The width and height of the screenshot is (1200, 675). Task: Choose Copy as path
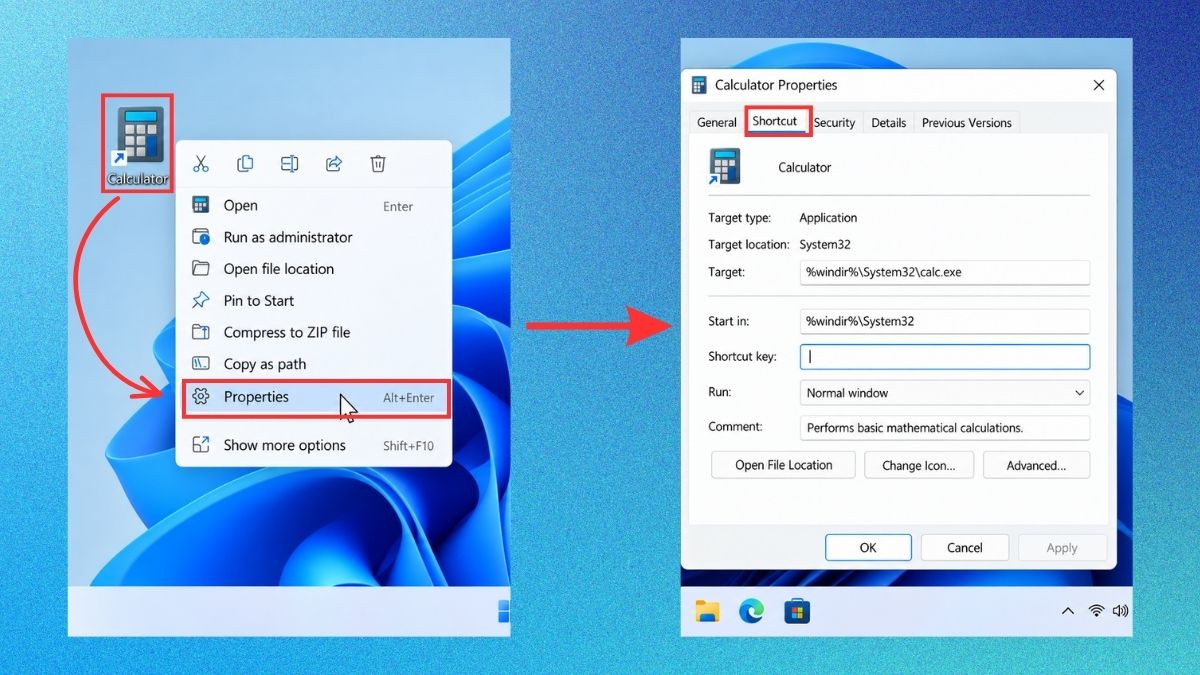[314, 365]
